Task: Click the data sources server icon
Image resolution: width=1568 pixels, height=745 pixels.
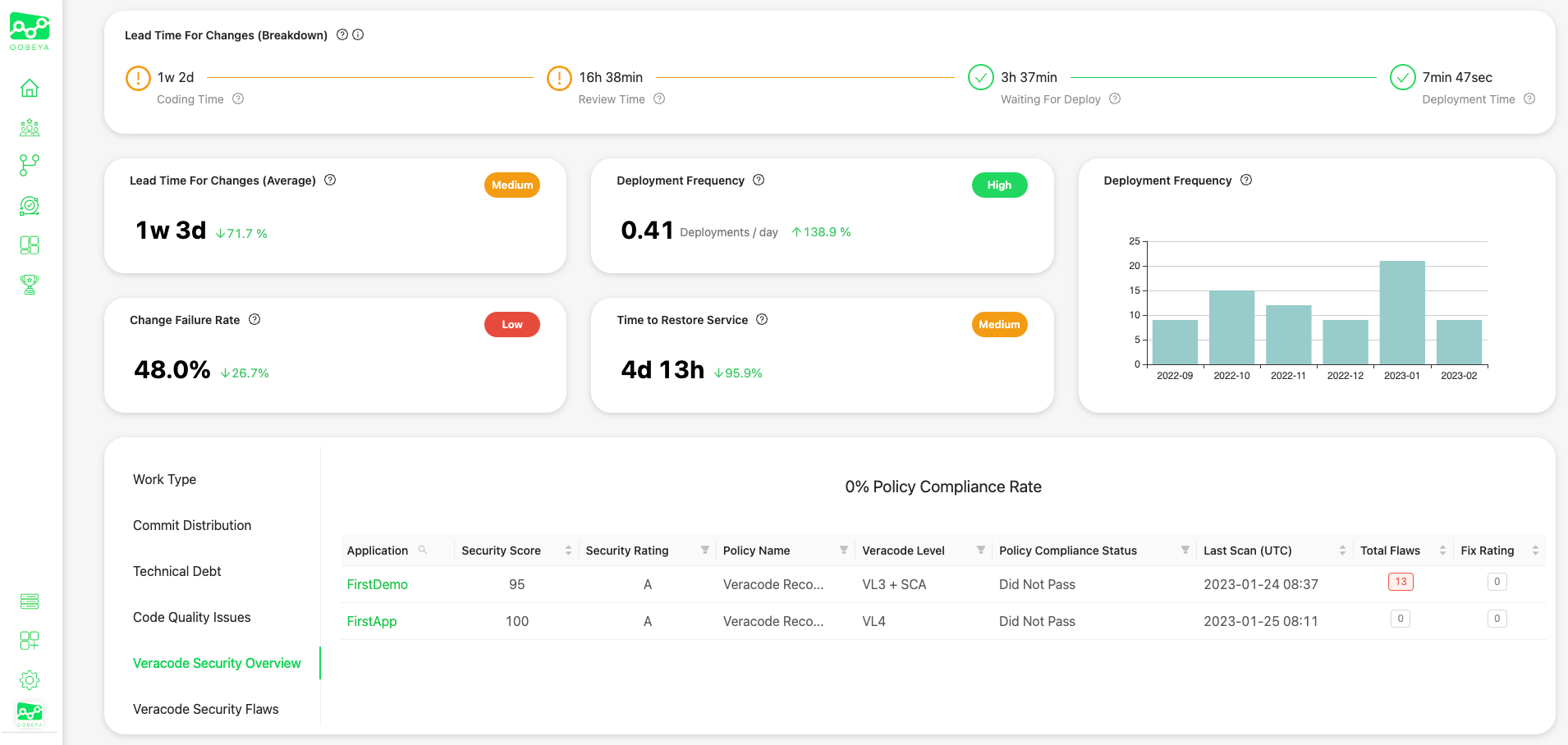Action: point(30,601)
